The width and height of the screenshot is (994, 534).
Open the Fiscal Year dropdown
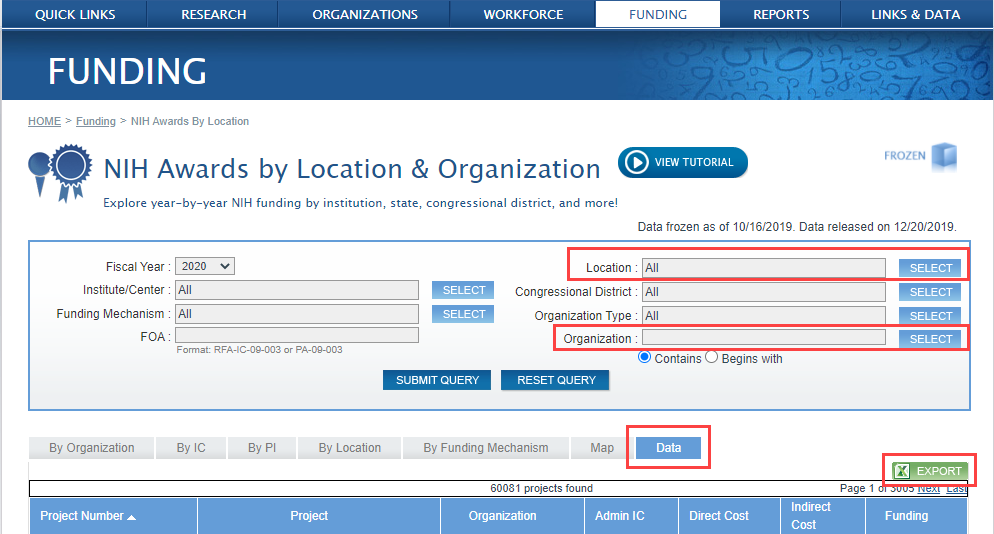pos(205,266)
